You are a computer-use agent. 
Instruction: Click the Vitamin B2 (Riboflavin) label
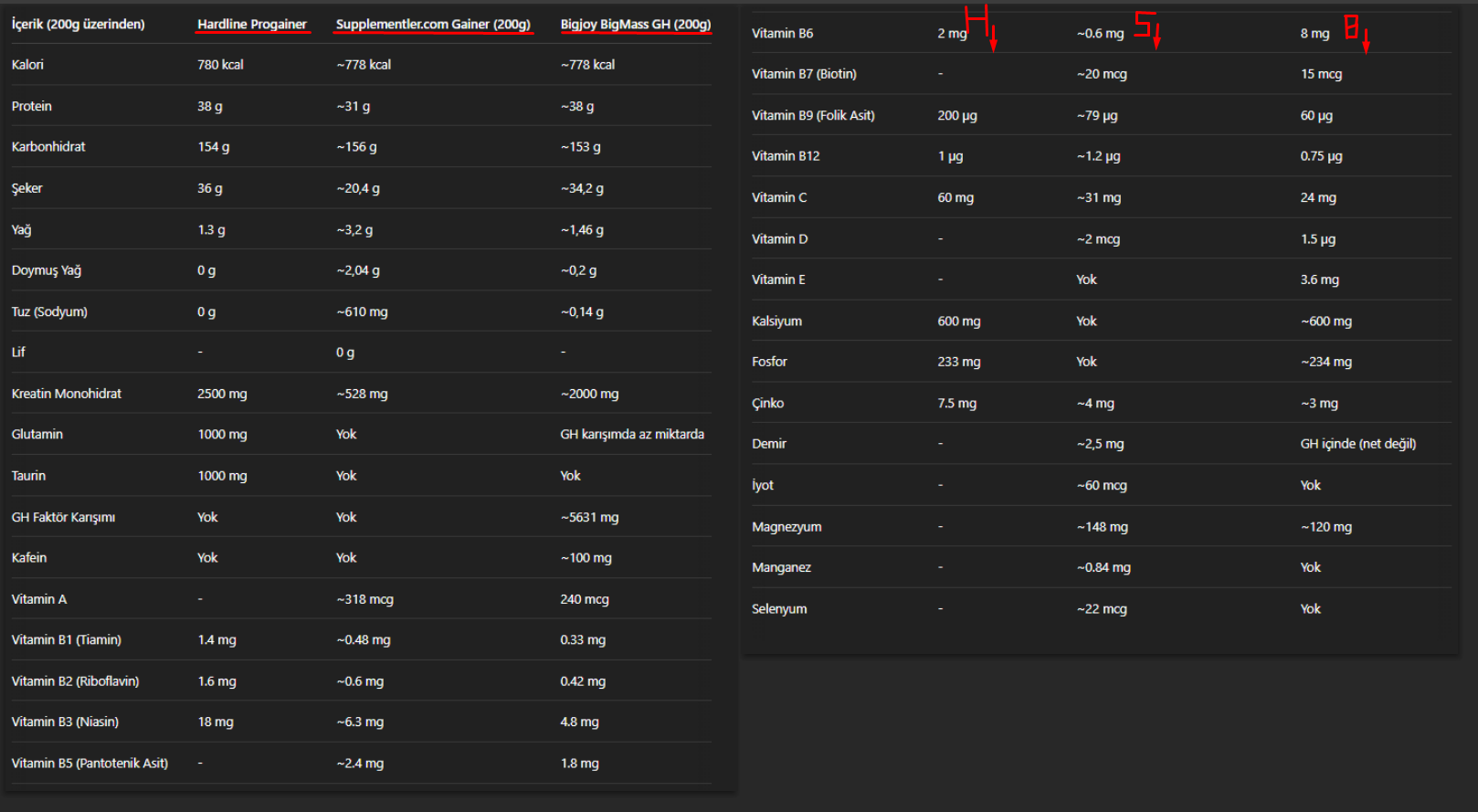pyautogui.click(x=76, y=681)
